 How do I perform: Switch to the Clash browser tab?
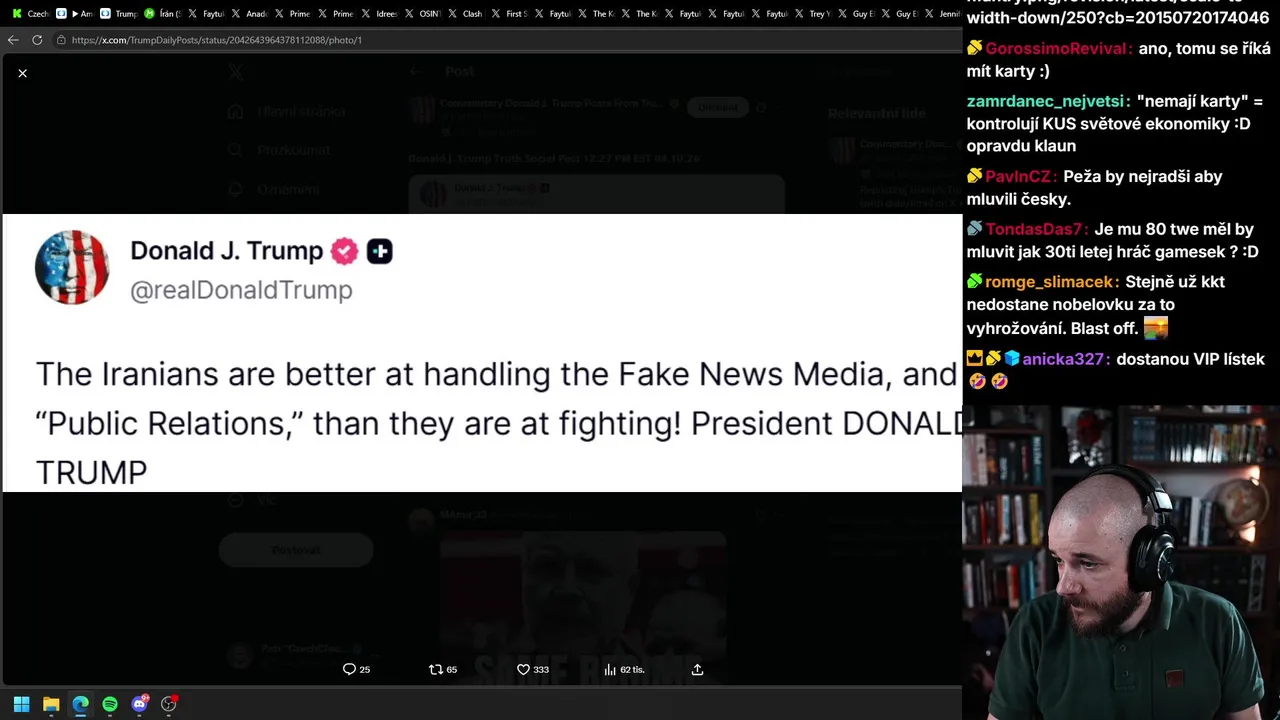(465, 13)
